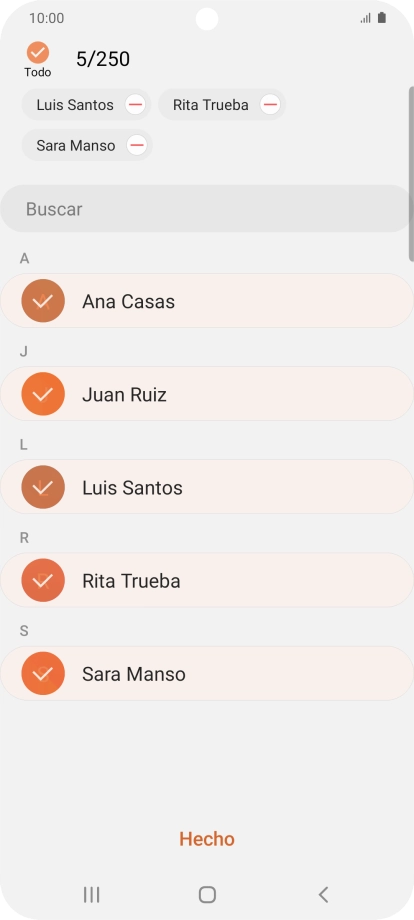Uncheck Juan Ruiz contact checkmark
The height and width of the screenshot is (920, 414).
[43, 394]
